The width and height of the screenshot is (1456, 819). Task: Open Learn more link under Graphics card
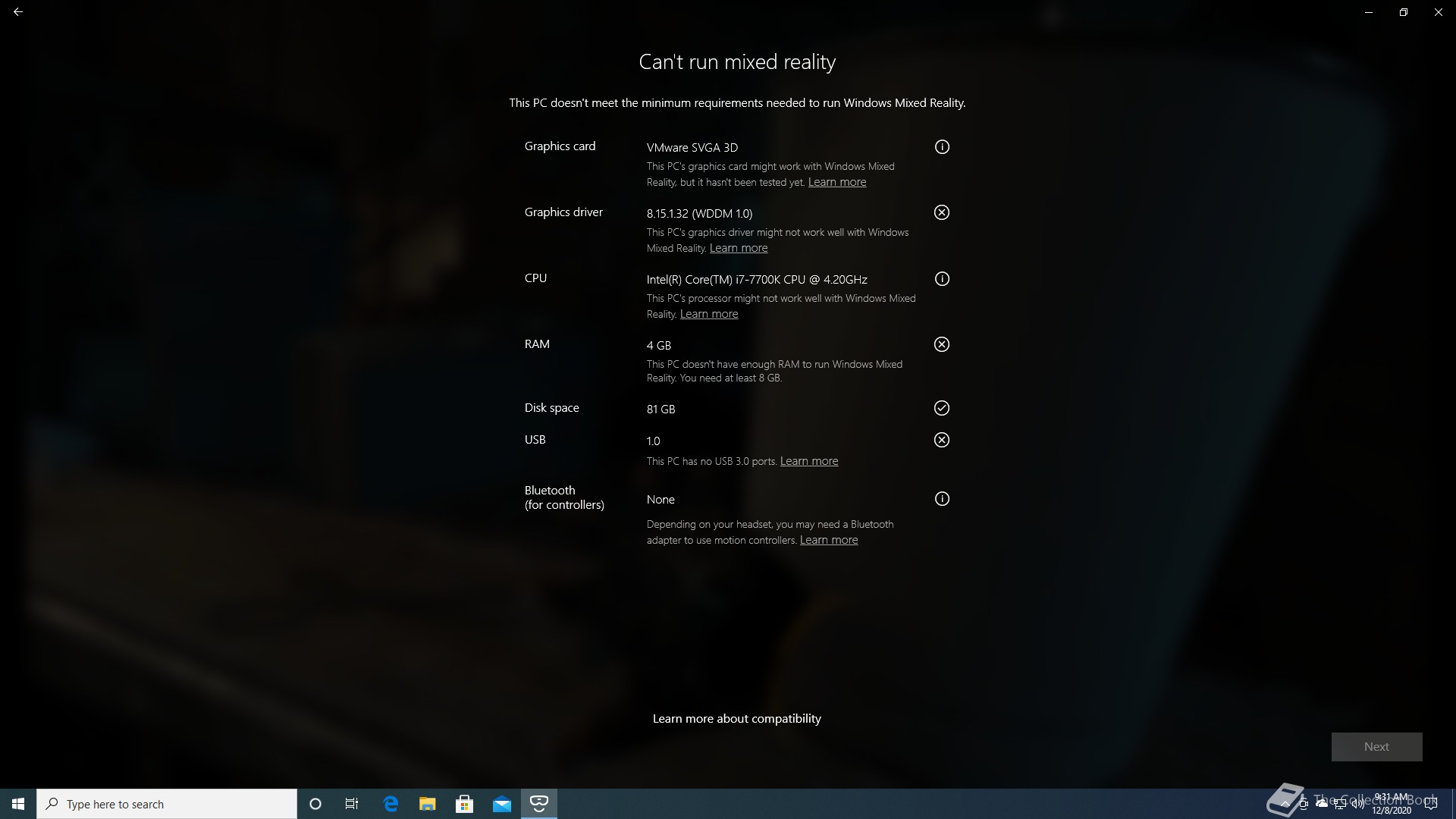tap(837, 182)
